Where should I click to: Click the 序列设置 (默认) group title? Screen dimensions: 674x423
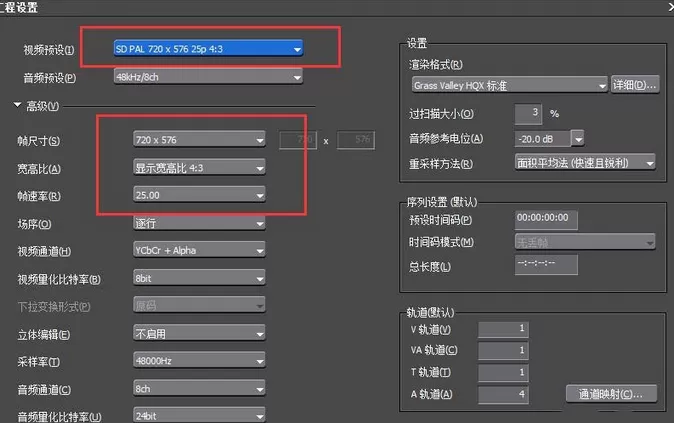[442, 202]
